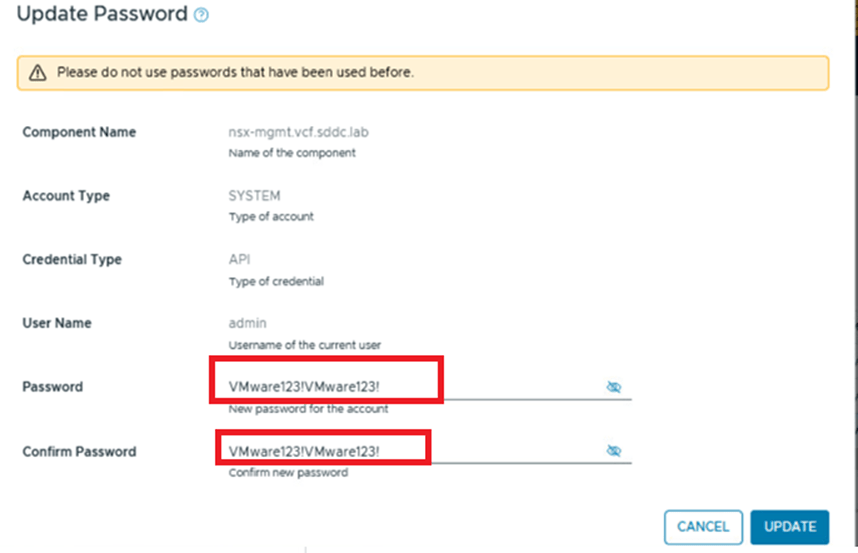
Task: Click the admin user name value
Action: [x=246, y=323]
